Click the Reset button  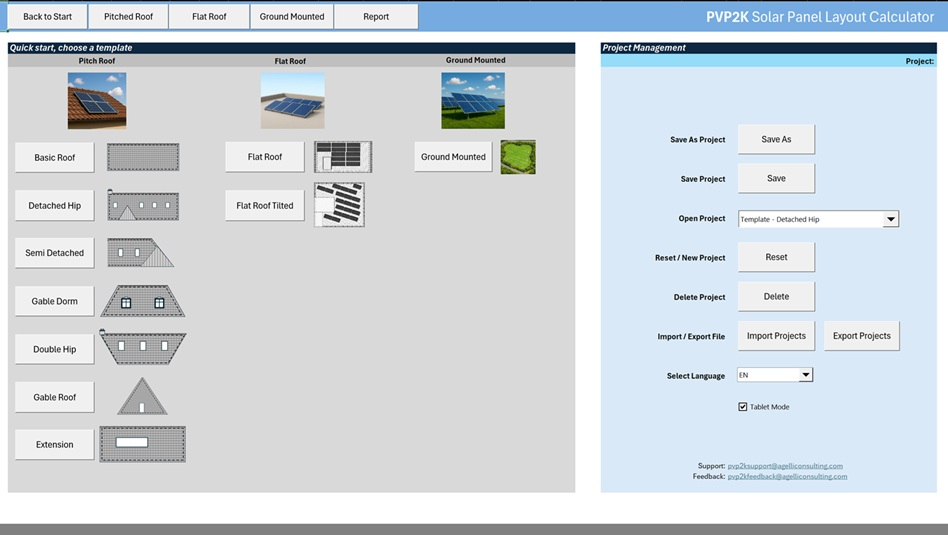(x=776, y=257)
